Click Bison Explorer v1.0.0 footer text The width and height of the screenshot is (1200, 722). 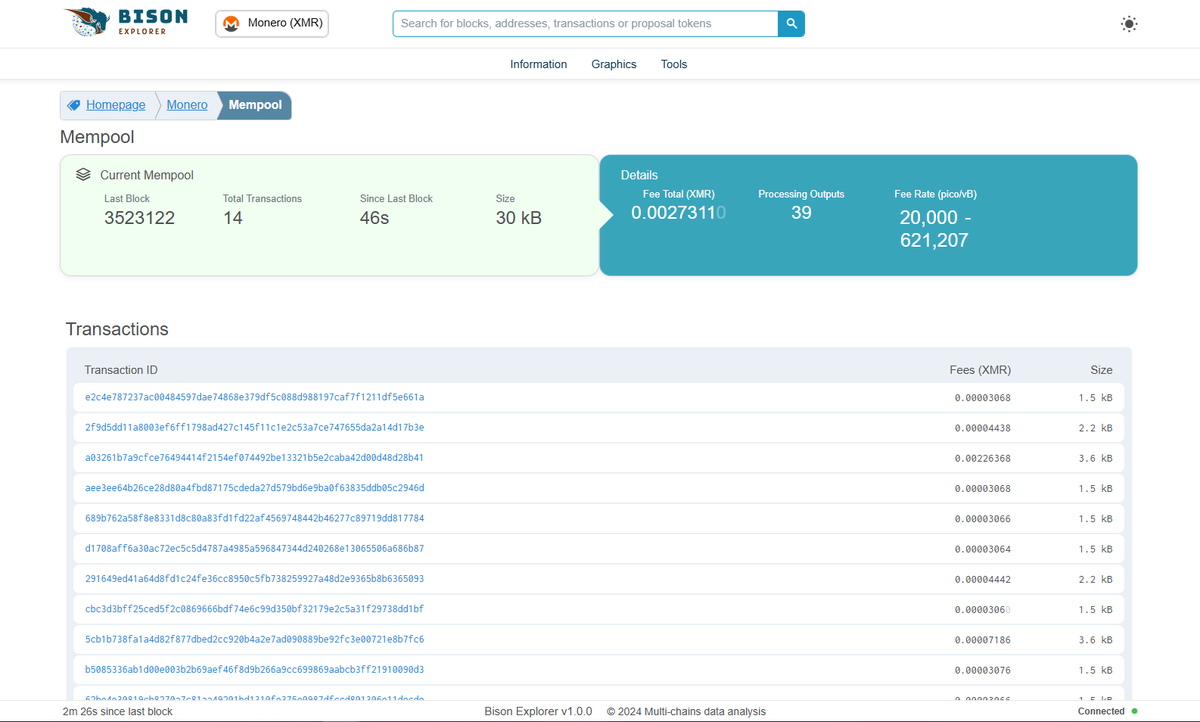point(538,711)
